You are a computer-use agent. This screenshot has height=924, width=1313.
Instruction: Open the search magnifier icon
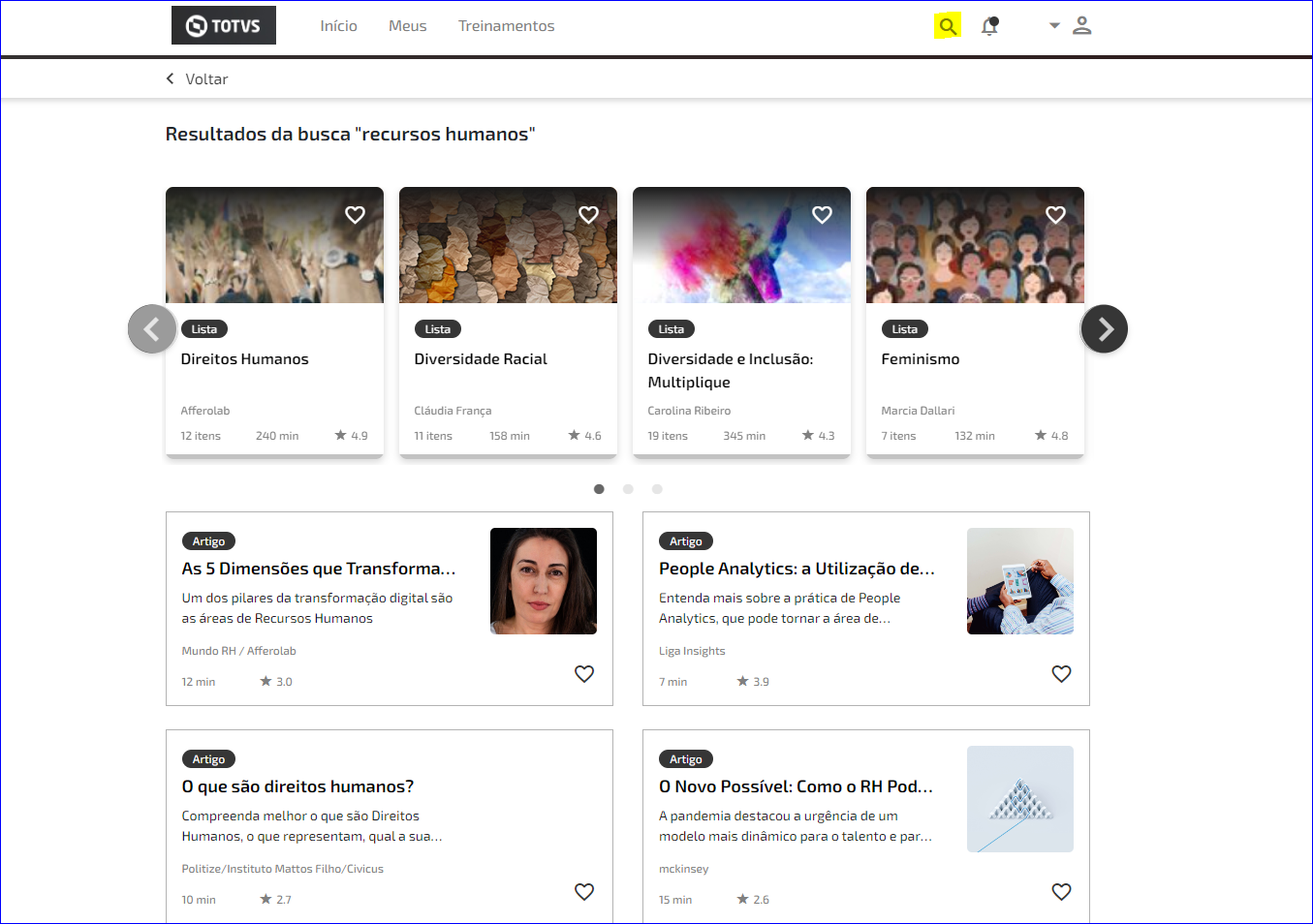tap(948, 26)
